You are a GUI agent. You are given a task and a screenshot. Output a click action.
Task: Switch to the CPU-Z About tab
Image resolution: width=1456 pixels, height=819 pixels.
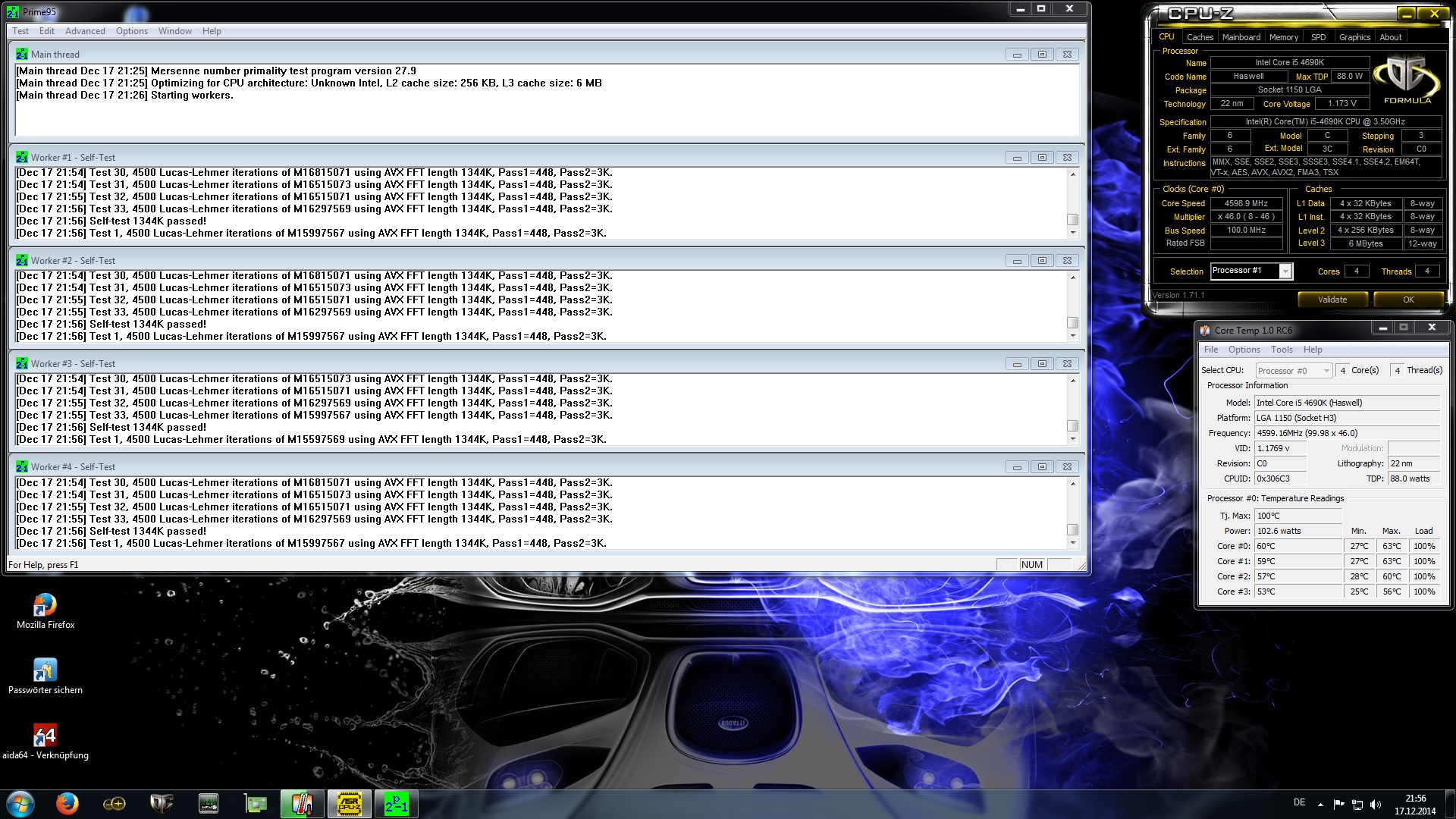click(1391, 36)
